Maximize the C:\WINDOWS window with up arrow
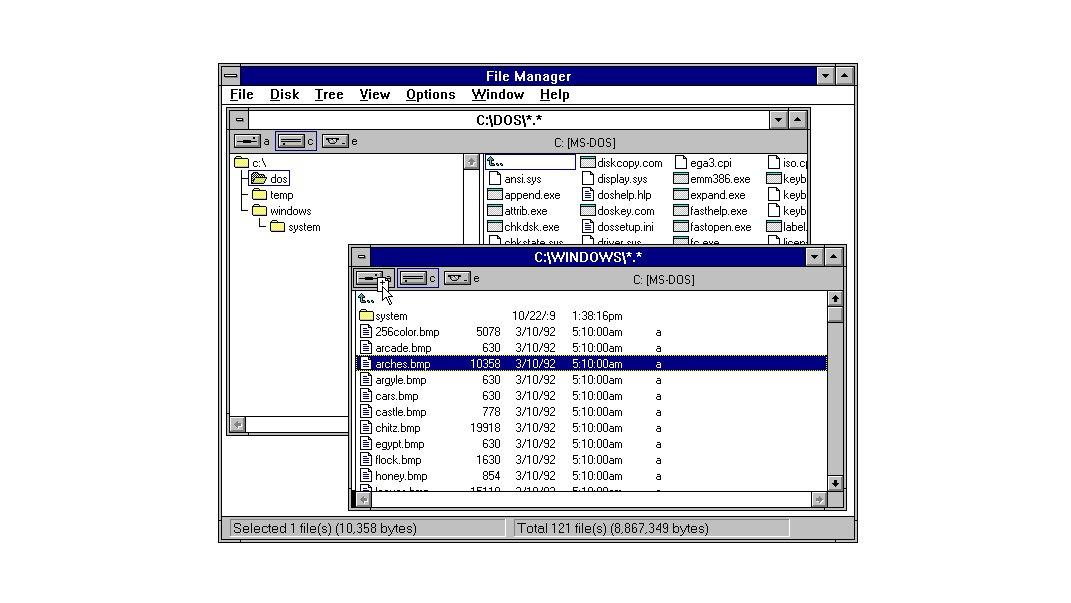This screenshot has height=603, width=1071. (833, 257)
